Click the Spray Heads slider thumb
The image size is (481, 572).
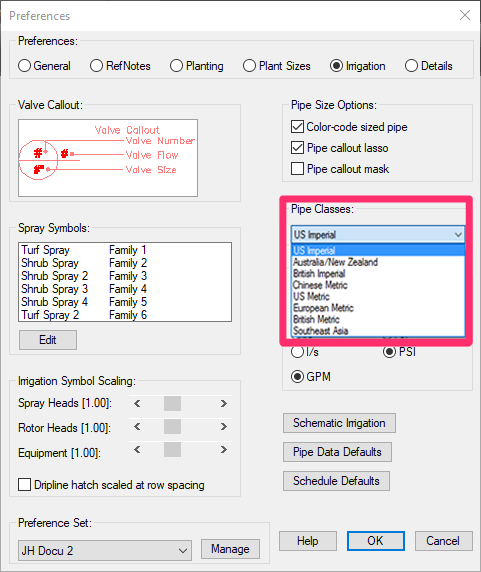[x=172, y=403]
